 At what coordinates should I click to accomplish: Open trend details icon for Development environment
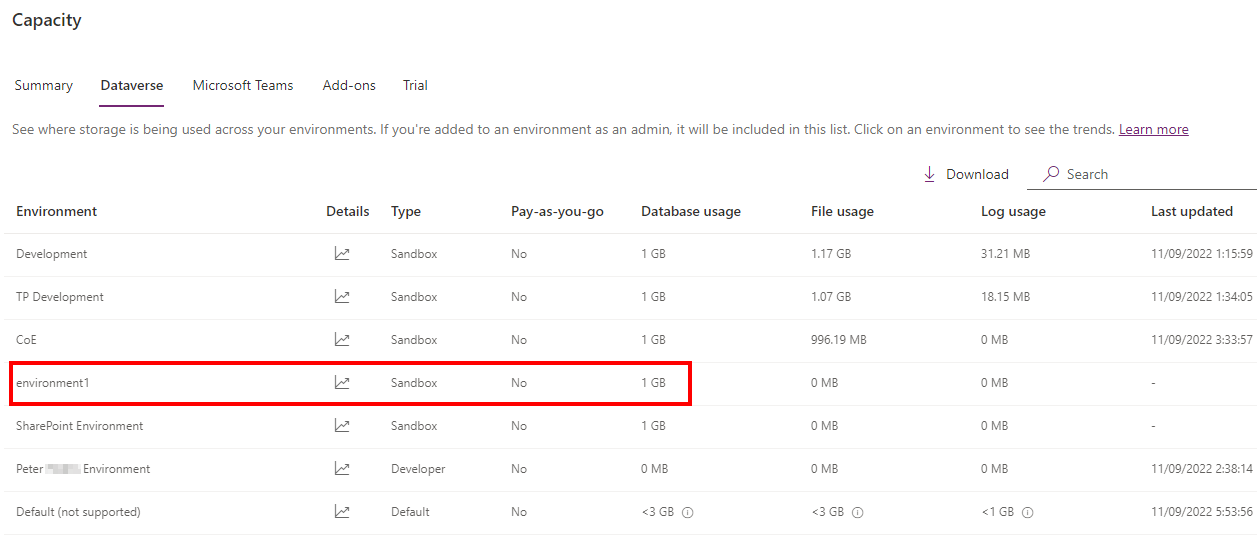[x=342, y=254]
